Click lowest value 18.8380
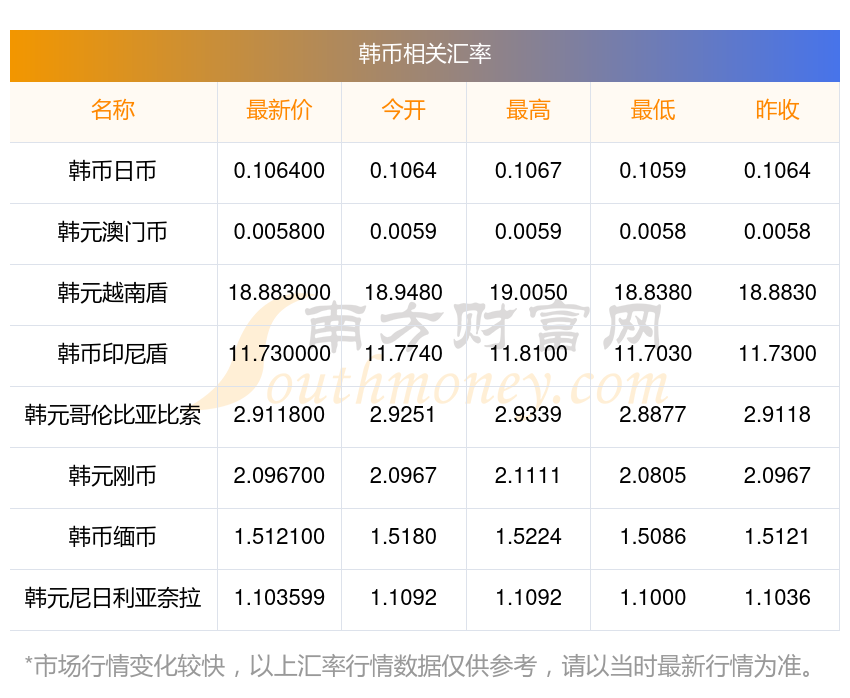850x698 pixels. pos(653,293)
